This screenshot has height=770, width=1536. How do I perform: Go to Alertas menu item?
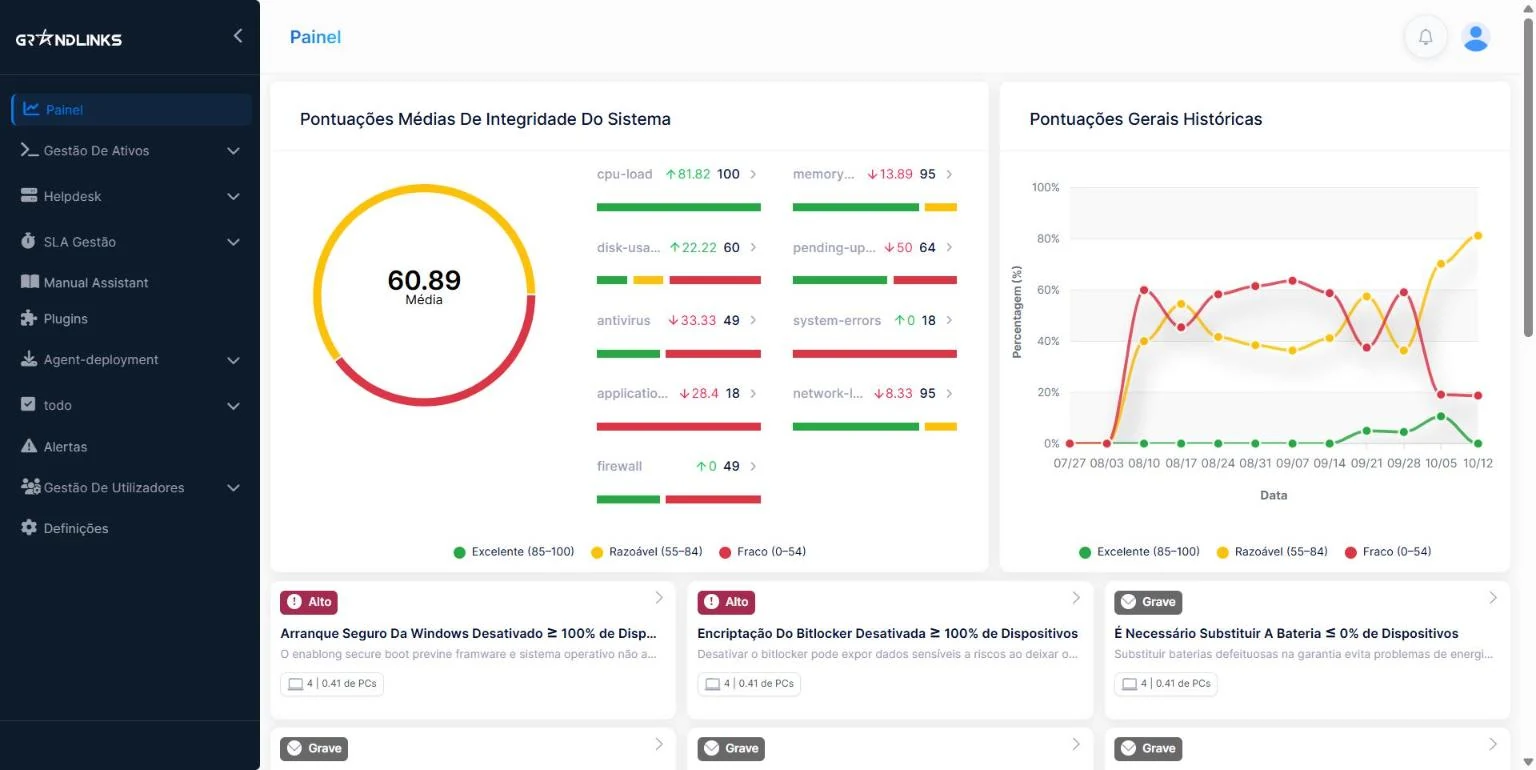click(130, 446)
